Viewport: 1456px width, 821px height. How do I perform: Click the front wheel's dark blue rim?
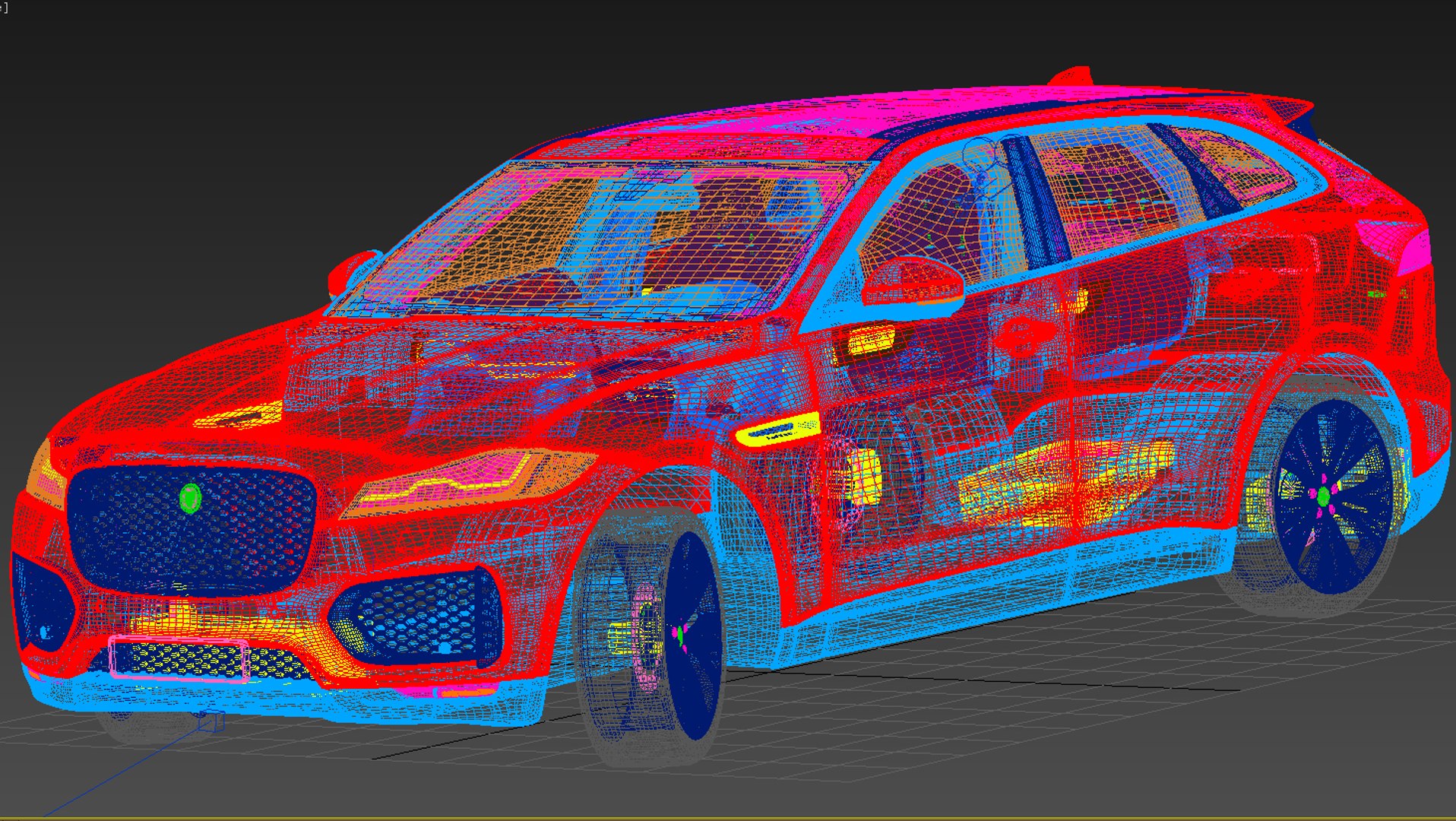(693, 636)
